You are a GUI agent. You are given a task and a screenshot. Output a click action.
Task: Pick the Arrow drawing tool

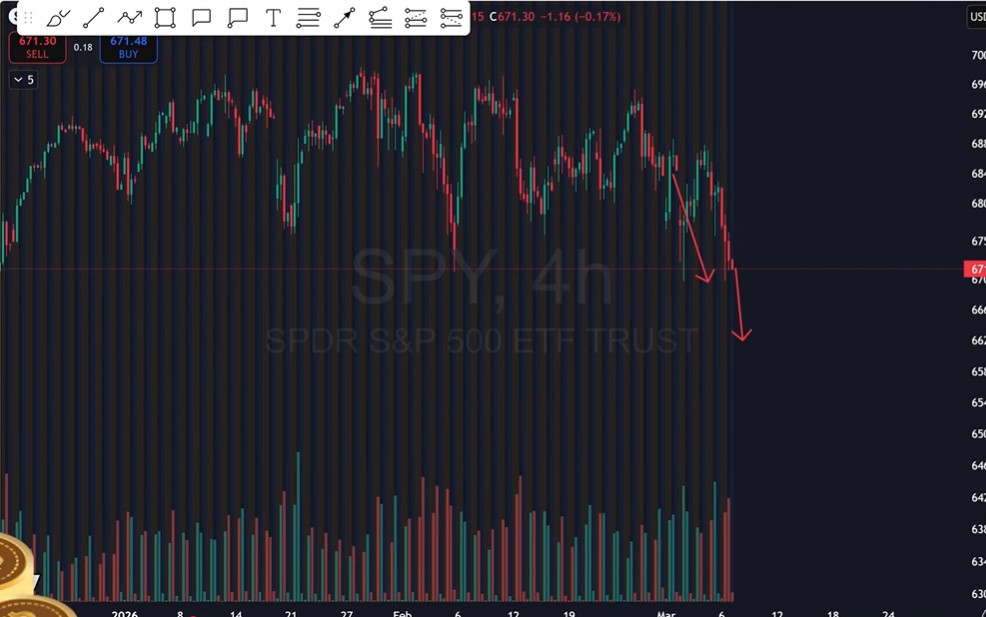(344, 18)
